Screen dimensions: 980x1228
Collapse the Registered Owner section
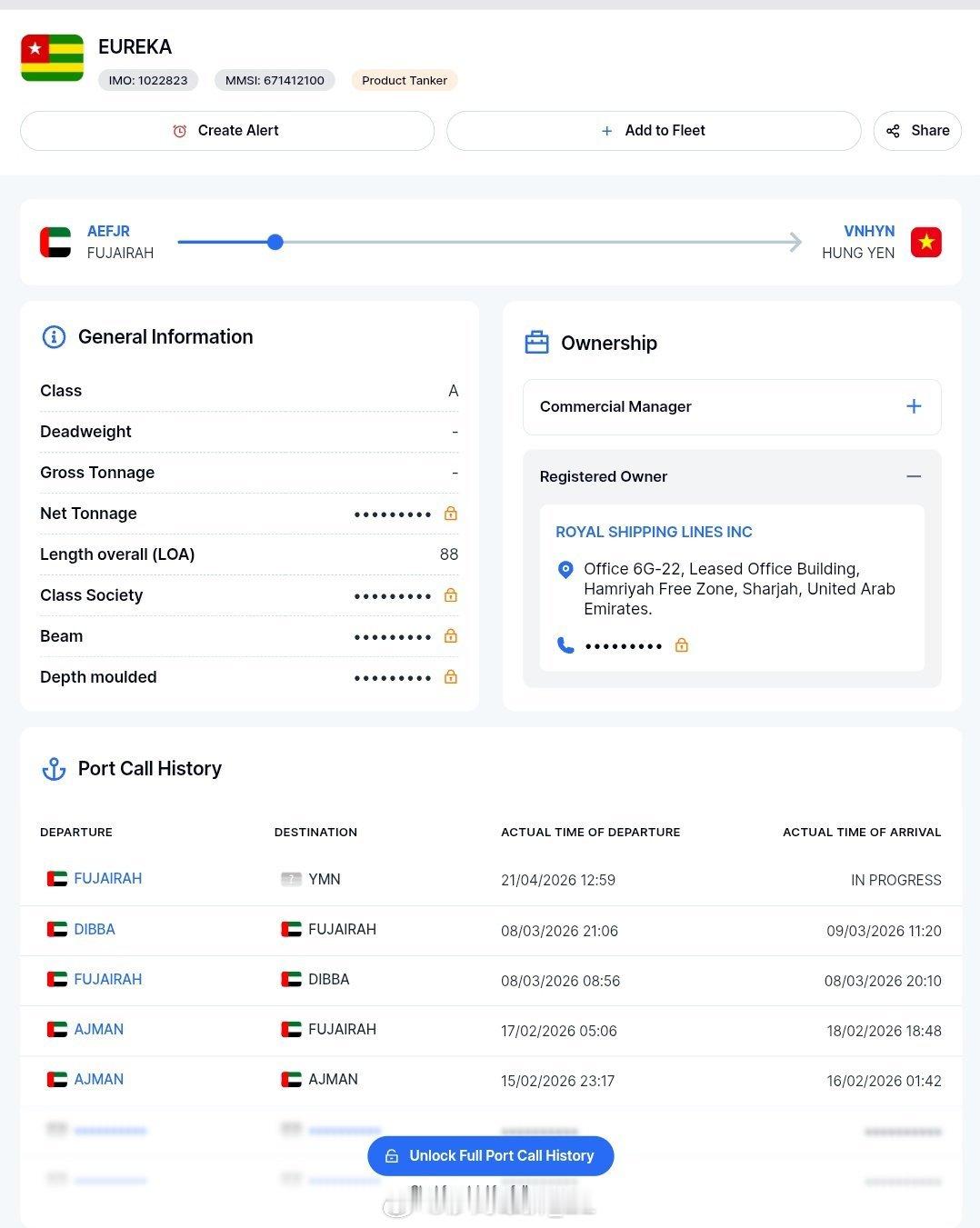coord(914,476)
